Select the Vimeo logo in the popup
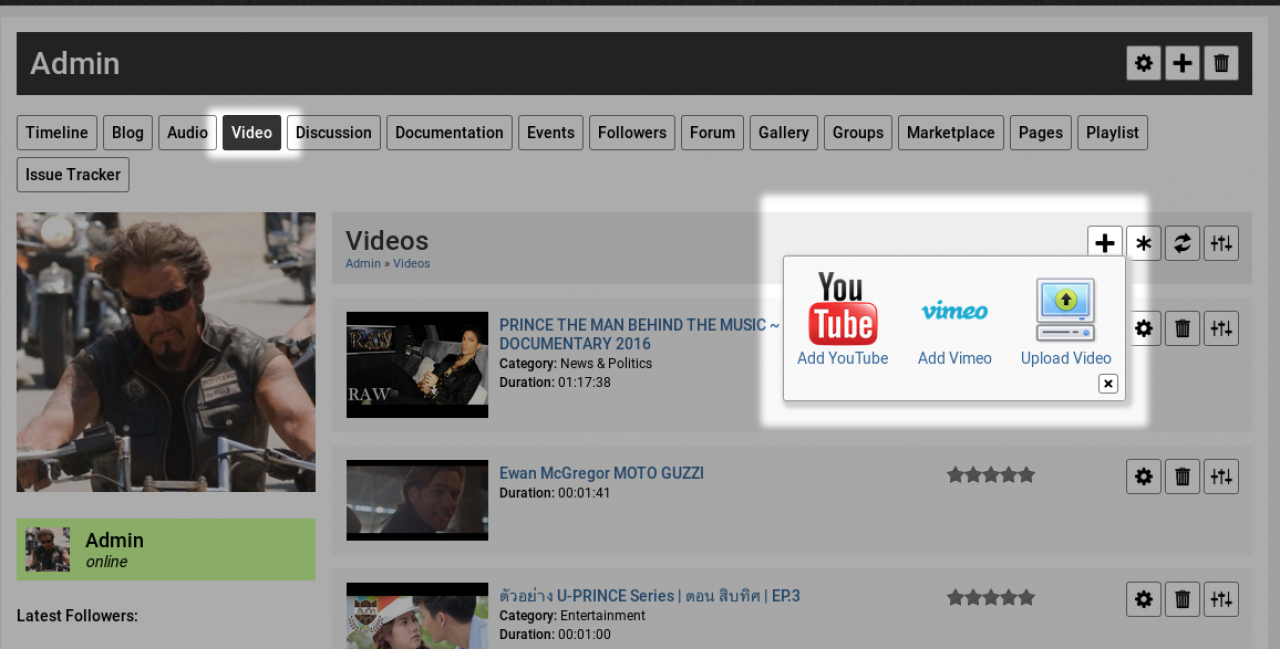 pos(955,311)
